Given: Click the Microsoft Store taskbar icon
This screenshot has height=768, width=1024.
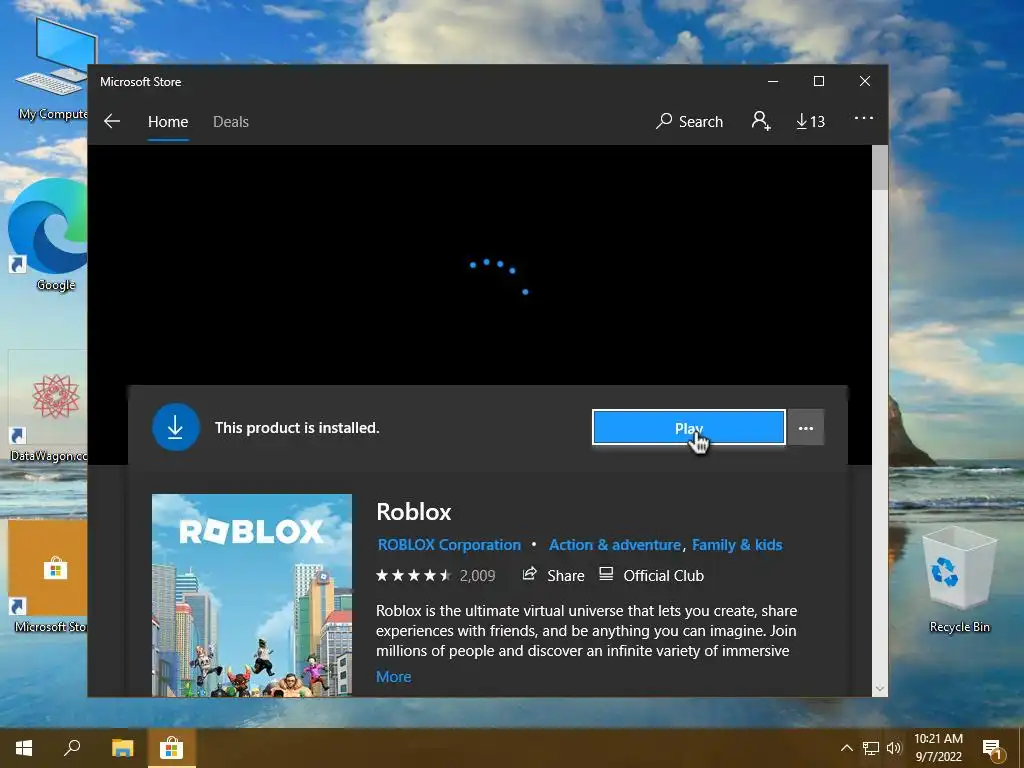Looking at the screenshot, I should pyautogui.click(x=171, y=748).
